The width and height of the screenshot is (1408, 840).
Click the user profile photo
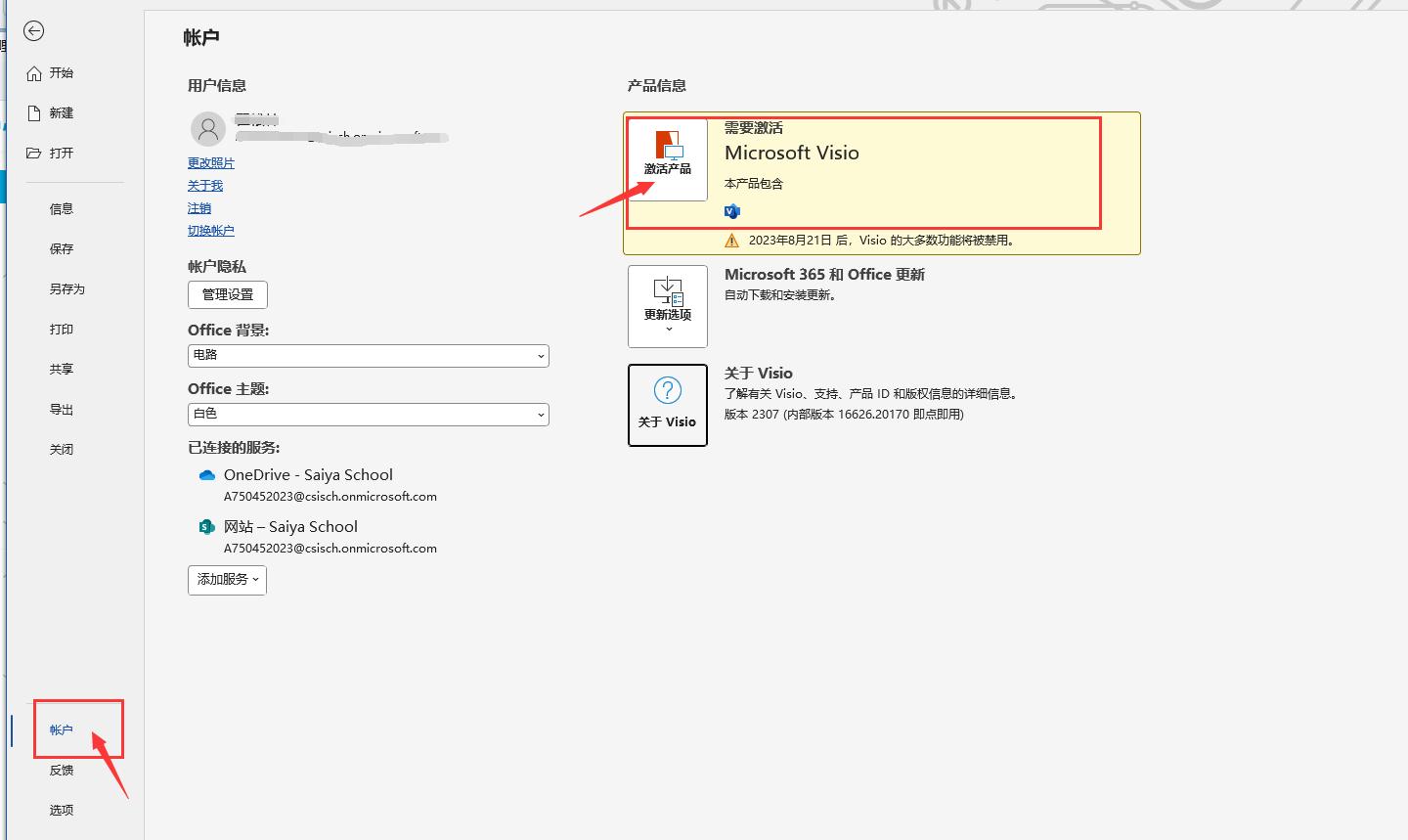pyautogui.click(x=208, y=128)
